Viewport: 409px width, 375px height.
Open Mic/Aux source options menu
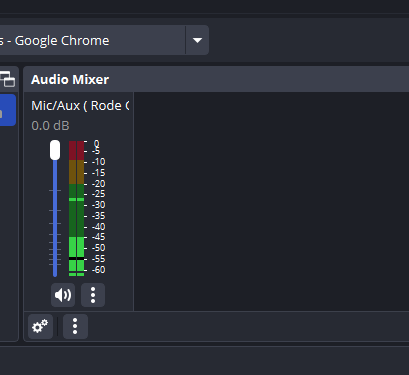[x=93, y=295]
